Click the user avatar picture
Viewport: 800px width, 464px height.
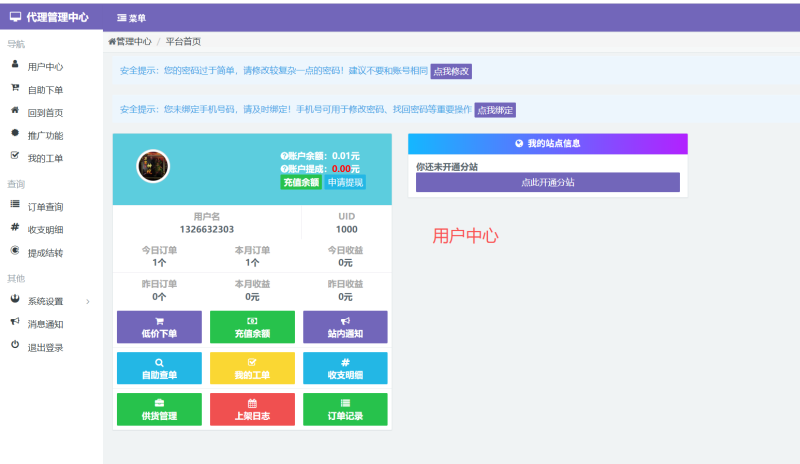tap(153, 166)
